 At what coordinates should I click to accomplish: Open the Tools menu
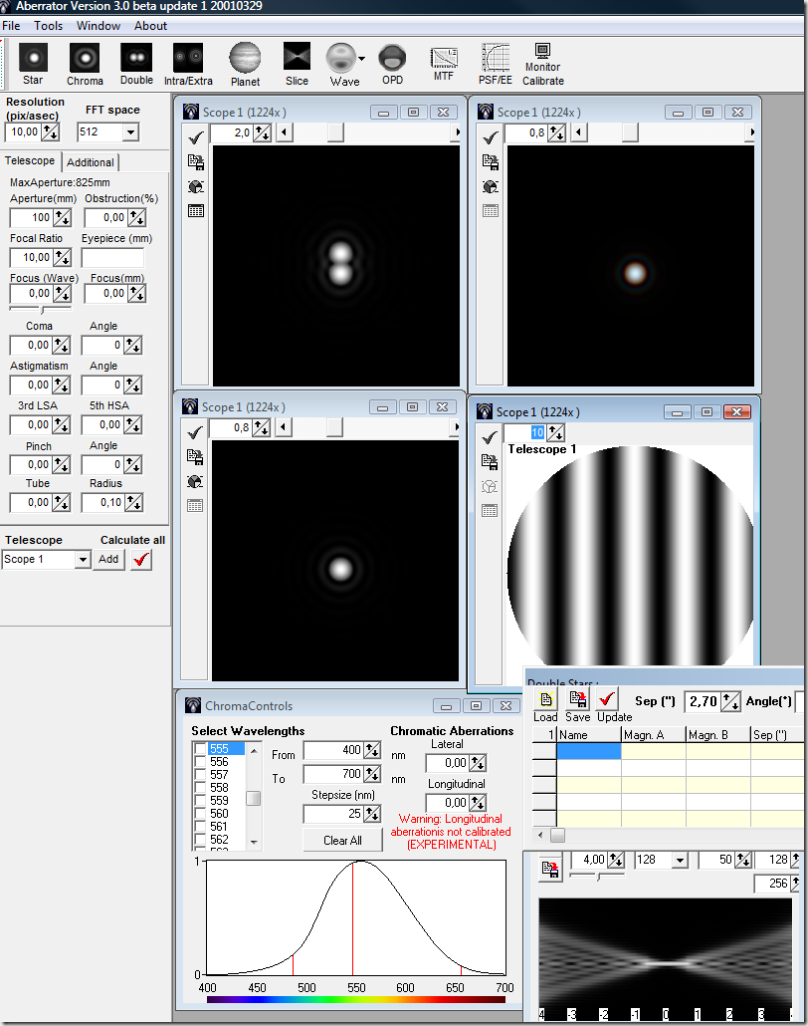[x=48, y=25]
